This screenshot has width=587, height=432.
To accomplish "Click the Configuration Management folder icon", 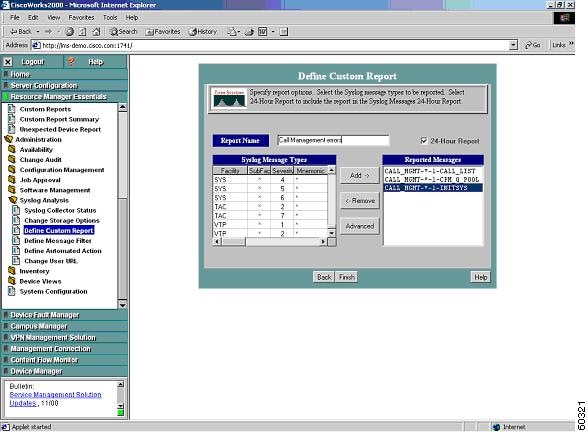I will 12,170.
